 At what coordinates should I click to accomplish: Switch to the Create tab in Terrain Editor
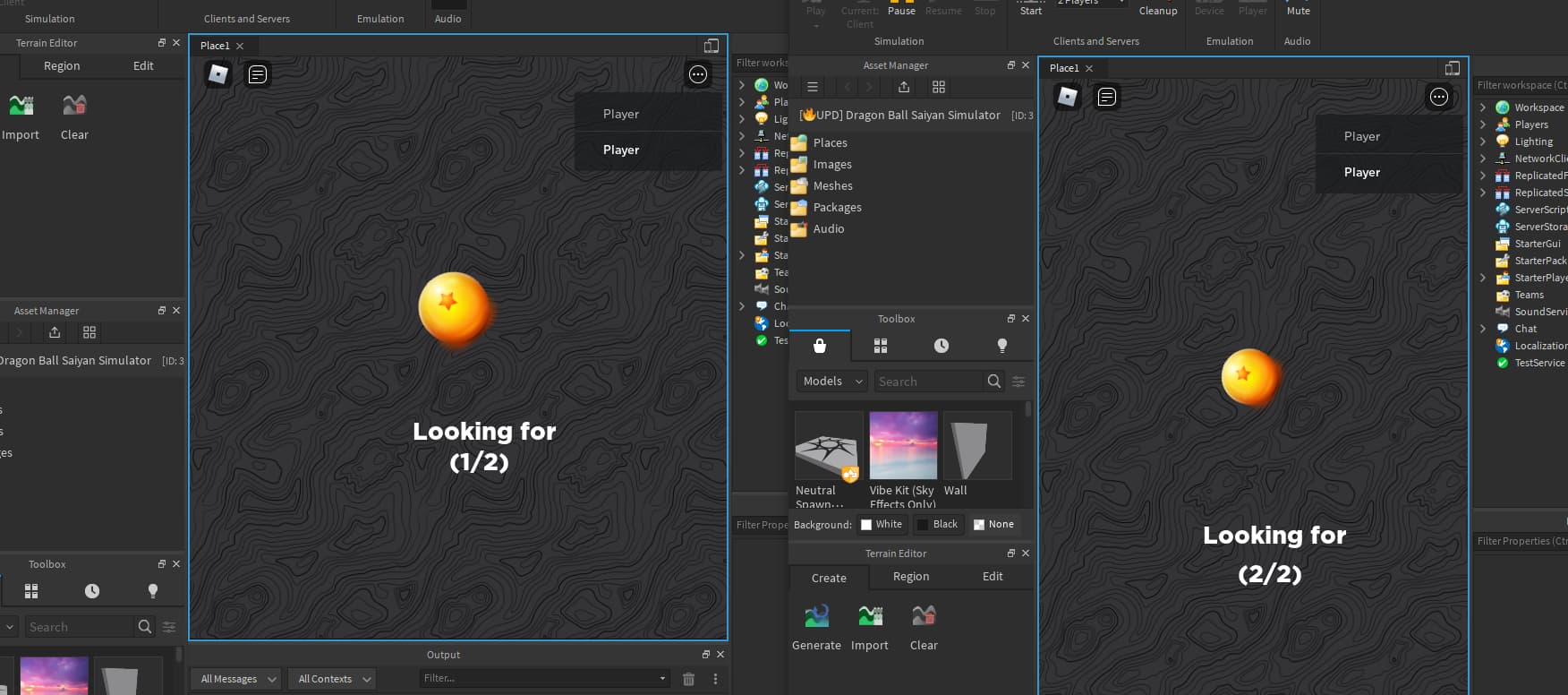(x=829, y=579)
